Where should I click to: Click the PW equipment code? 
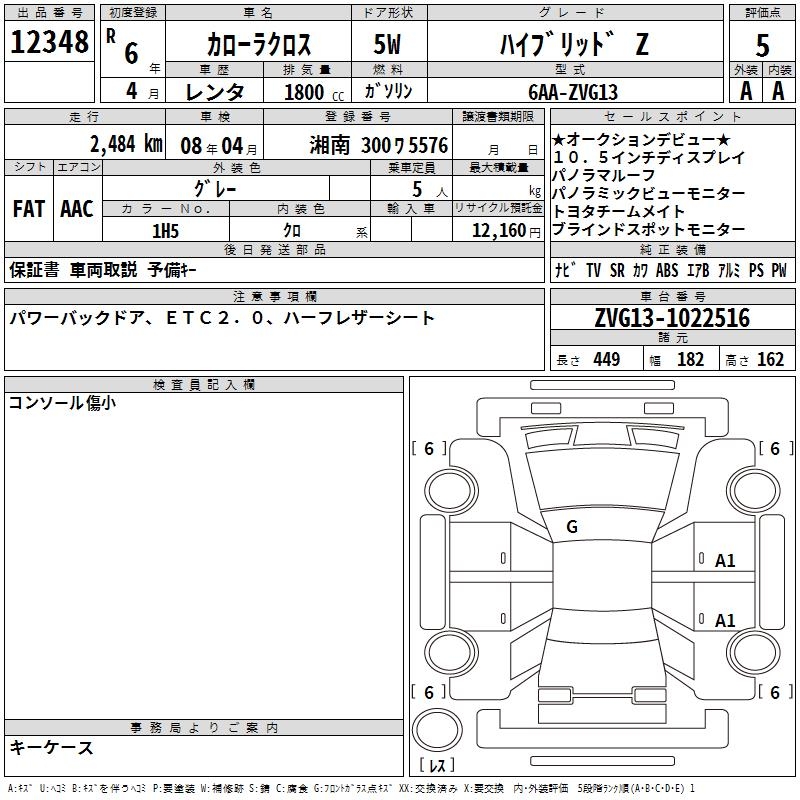pos(779,270)
